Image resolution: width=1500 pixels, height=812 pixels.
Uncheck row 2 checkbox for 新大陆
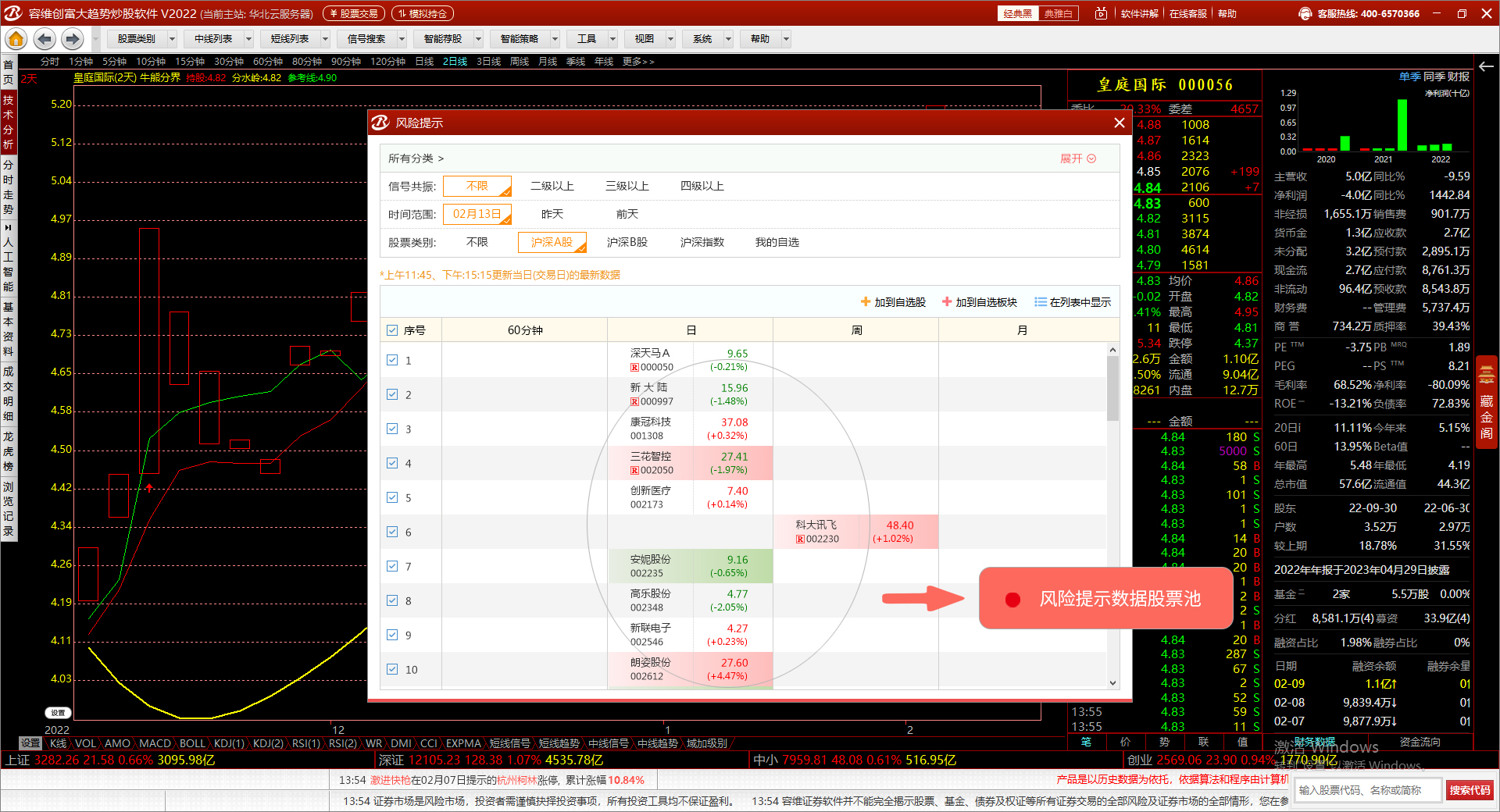pyautogui.click(x=392, y=394)
